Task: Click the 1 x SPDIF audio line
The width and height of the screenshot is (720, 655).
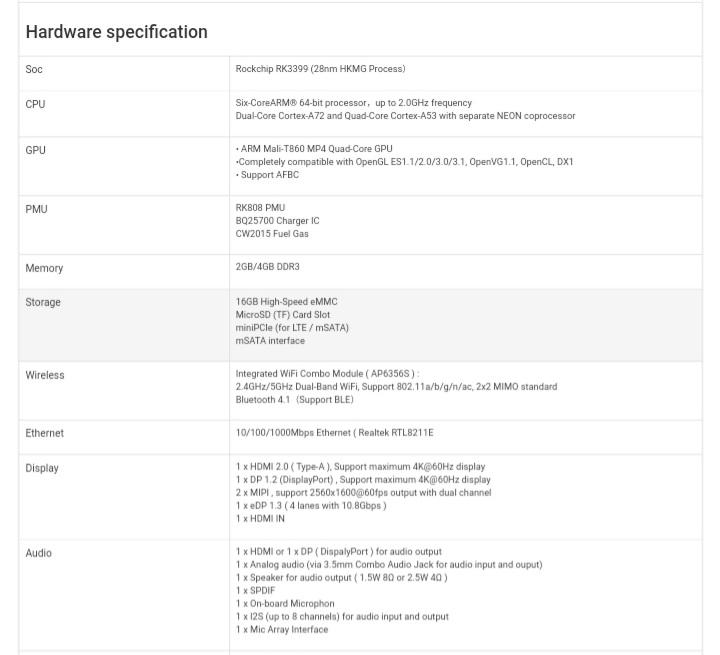Action: coord(255,591)
